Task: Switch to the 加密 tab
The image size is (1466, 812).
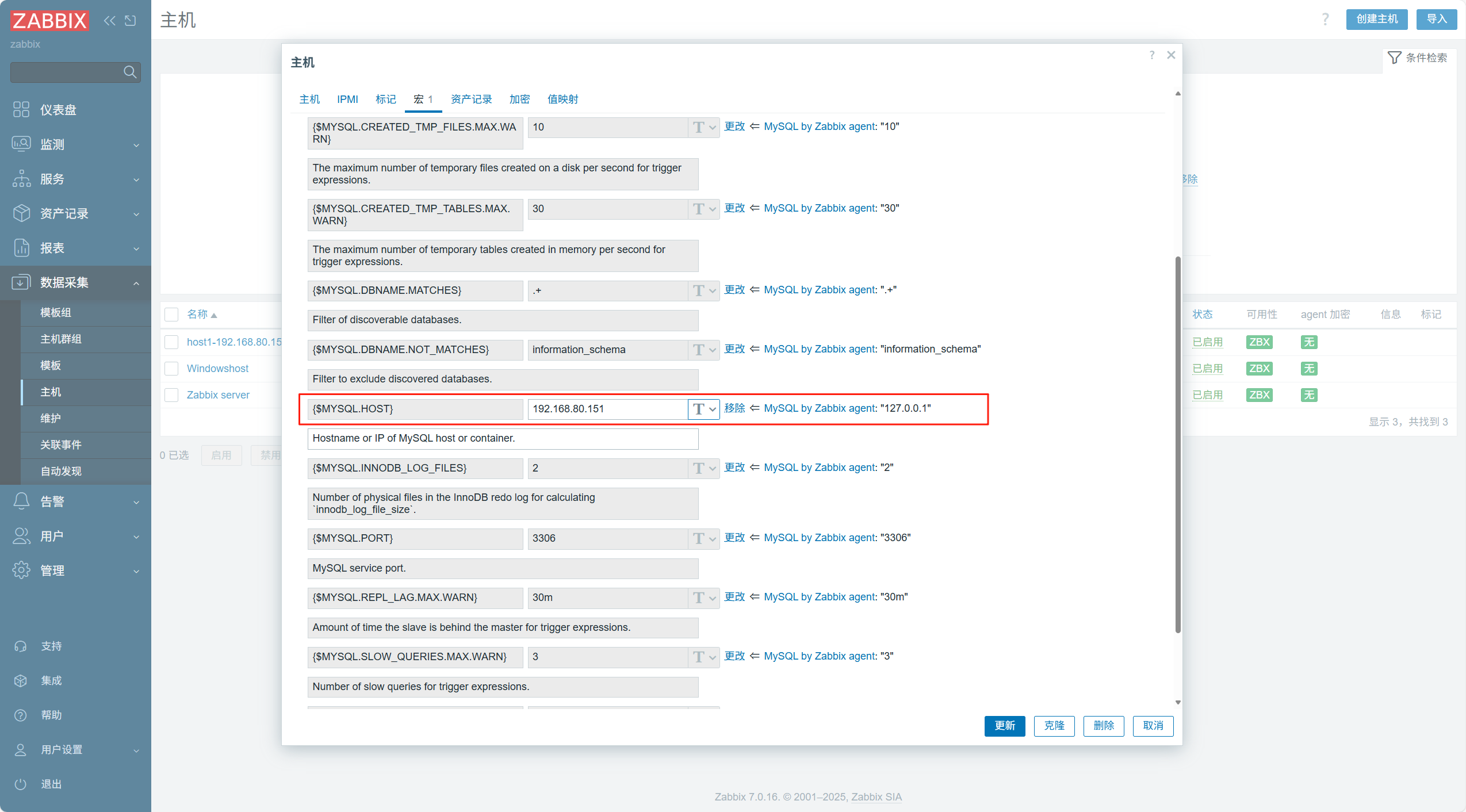Action: [x=520, y=99]
